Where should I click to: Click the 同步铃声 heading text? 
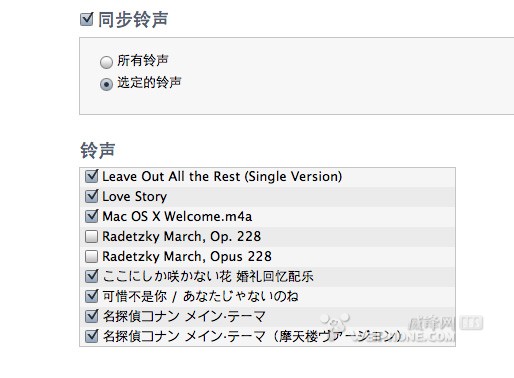(133, 19)
